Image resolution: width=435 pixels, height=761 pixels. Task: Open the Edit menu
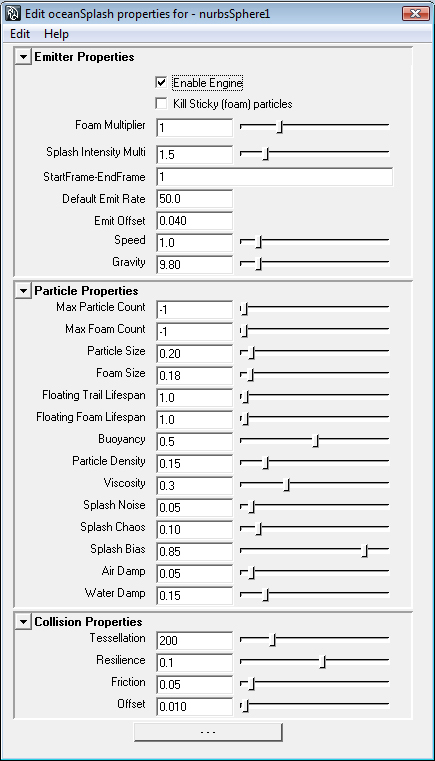point(20,34)
